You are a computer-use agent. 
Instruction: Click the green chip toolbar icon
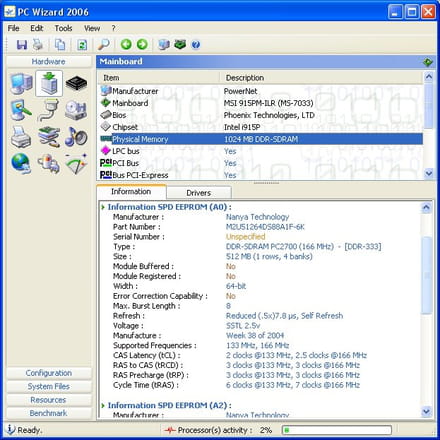180,44
